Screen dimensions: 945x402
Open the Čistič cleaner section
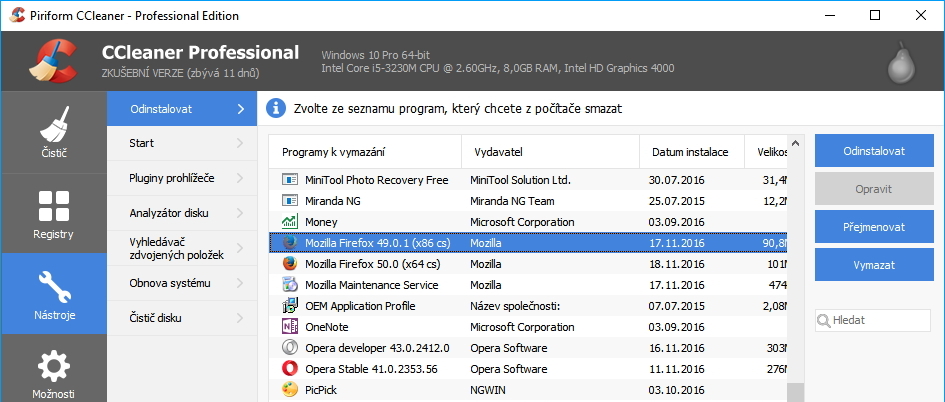pos(54,133)
